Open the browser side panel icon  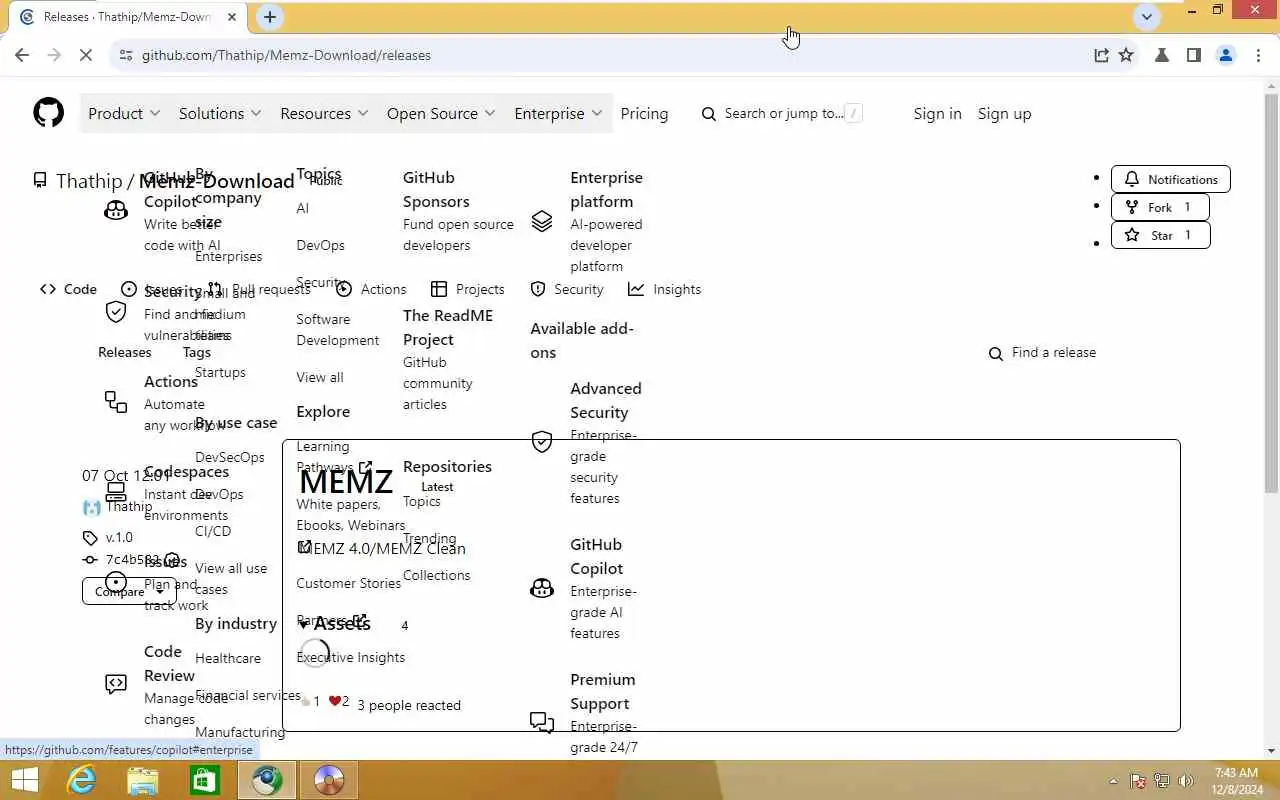1193,55
